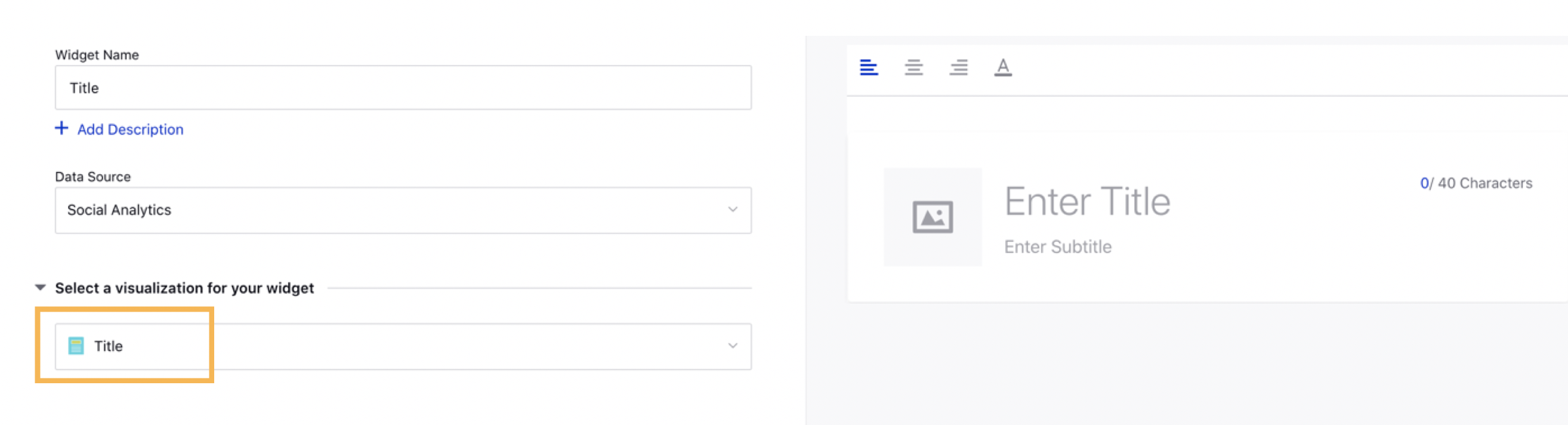Click the plus icon beside Add Description

coord(61,128)
